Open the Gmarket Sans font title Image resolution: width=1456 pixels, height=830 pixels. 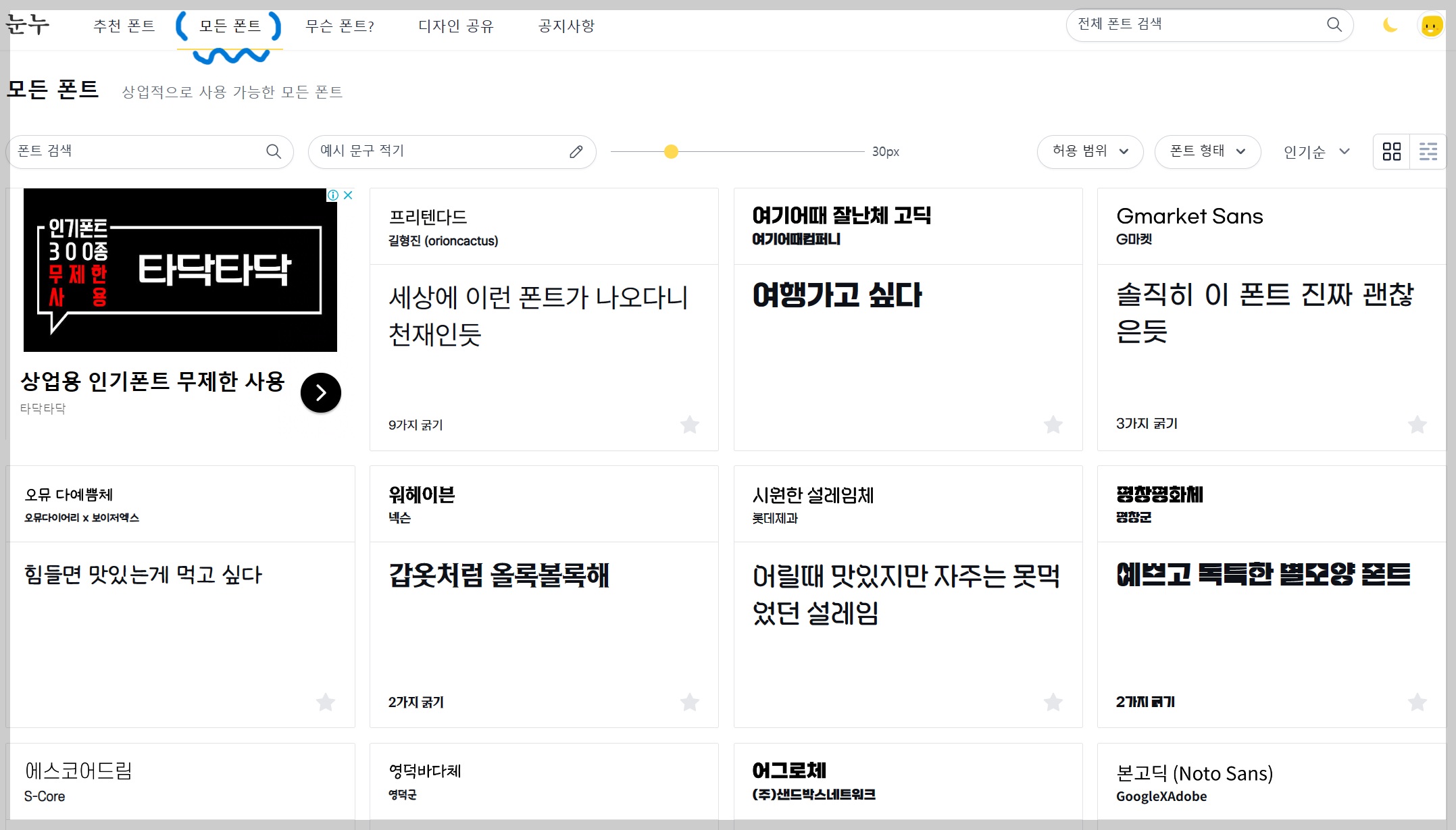click(1189, 216)
